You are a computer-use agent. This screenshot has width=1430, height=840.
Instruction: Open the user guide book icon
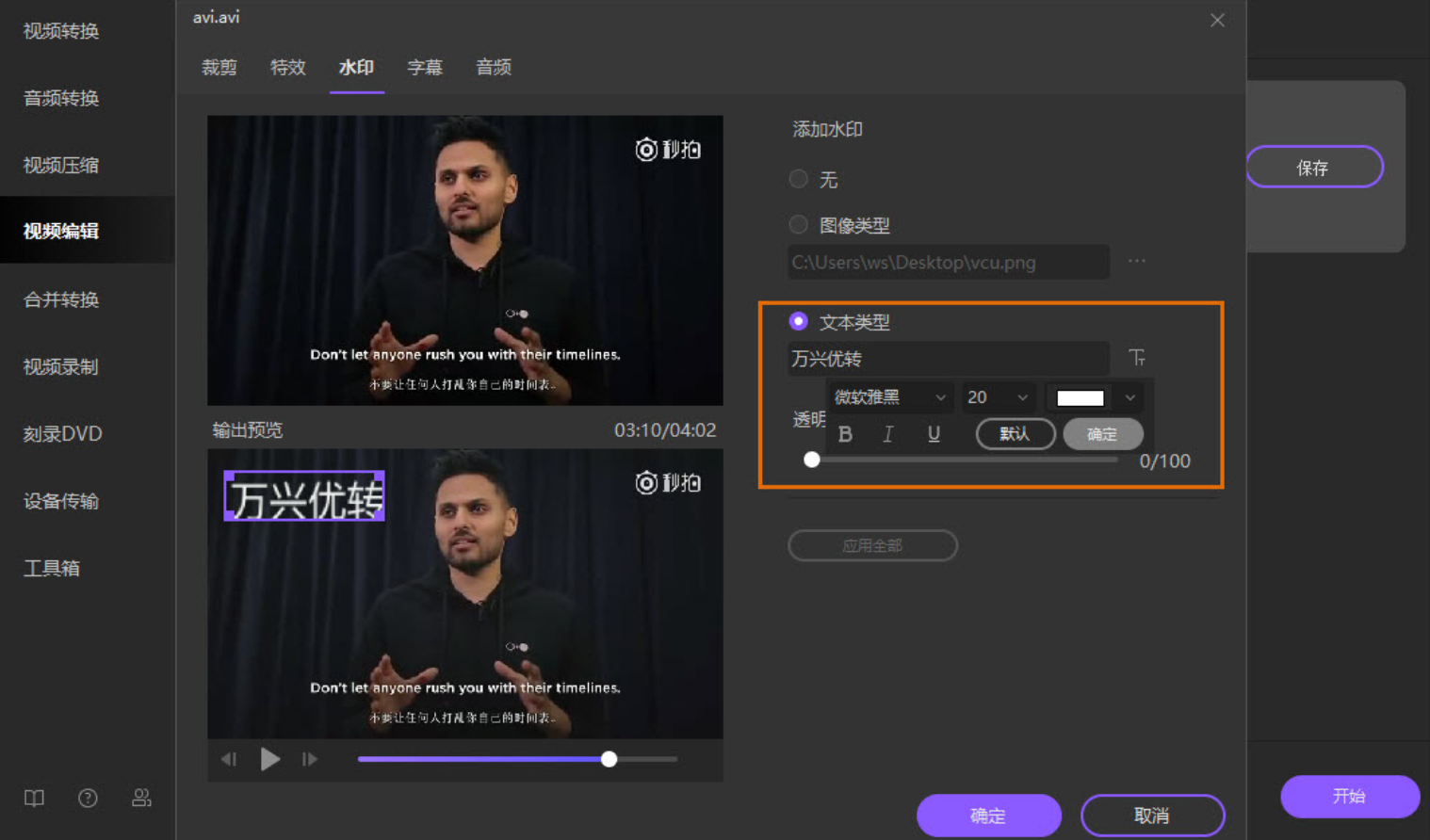coord(34,799)
